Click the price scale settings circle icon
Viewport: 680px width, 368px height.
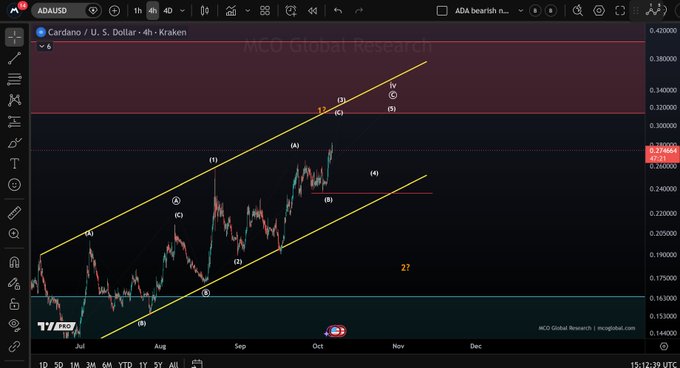664,346
